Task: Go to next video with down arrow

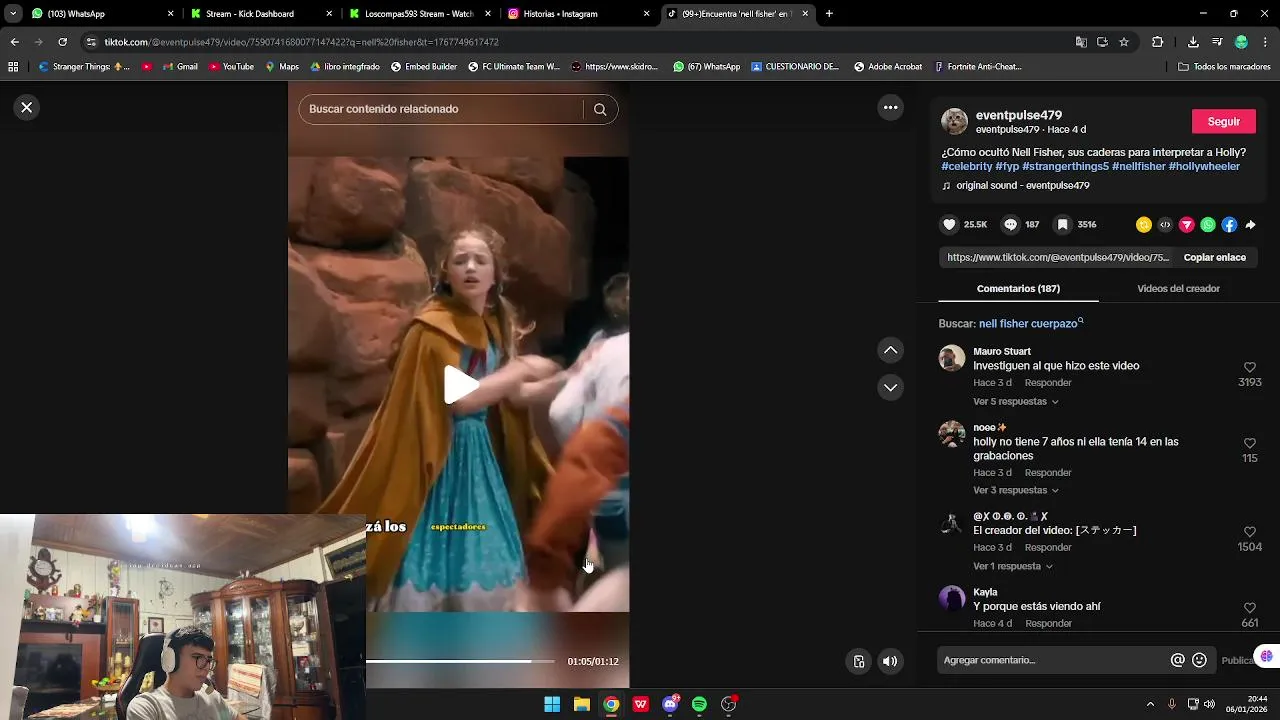Action: click(890, 387)
